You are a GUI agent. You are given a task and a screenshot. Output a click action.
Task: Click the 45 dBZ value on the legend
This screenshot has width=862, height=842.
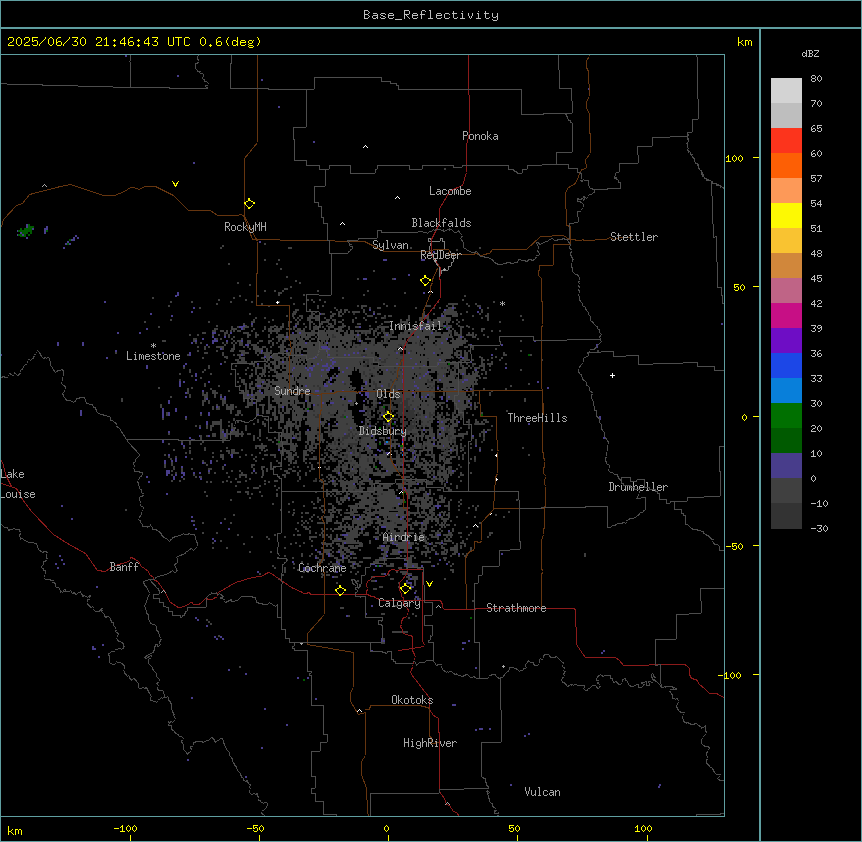click(816, 279)
